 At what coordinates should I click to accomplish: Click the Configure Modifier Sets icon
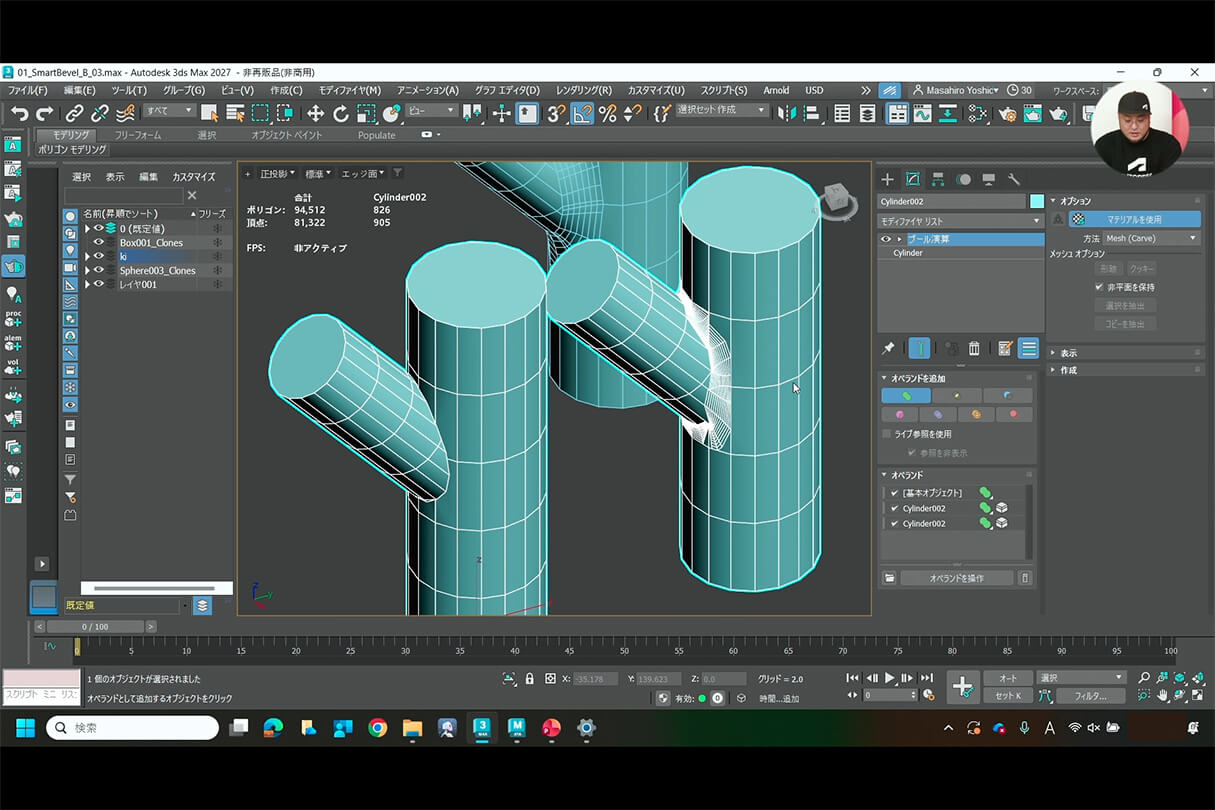click(1005, 348)
